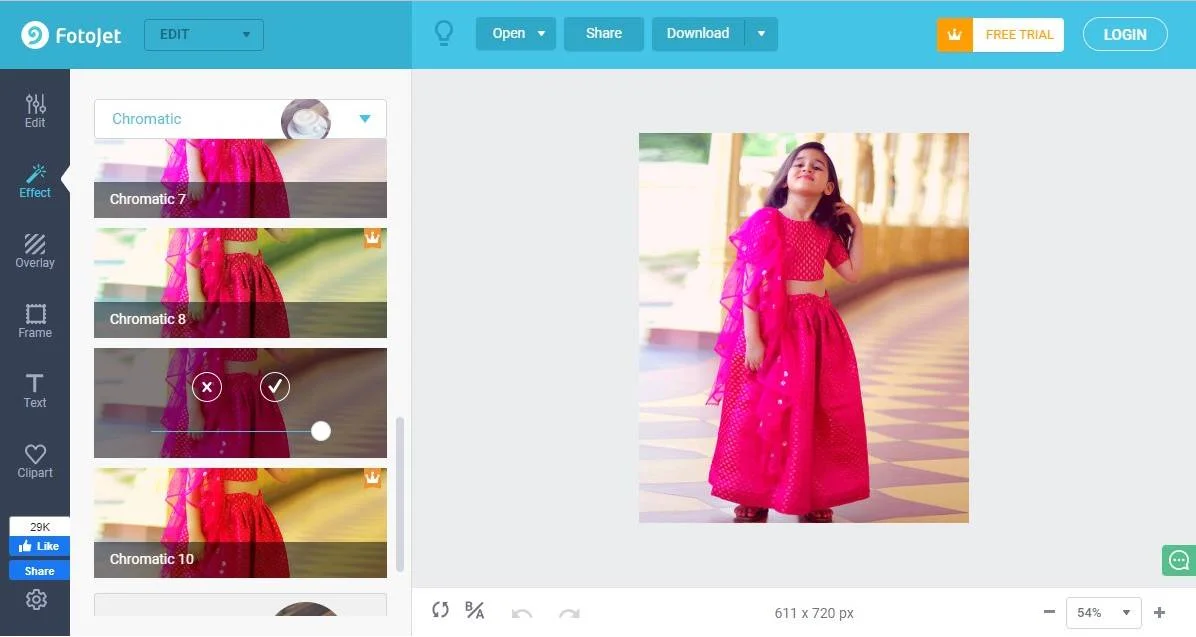Select the Text tool
This screenshot has width=1196, height=637.
click(35, 390)
